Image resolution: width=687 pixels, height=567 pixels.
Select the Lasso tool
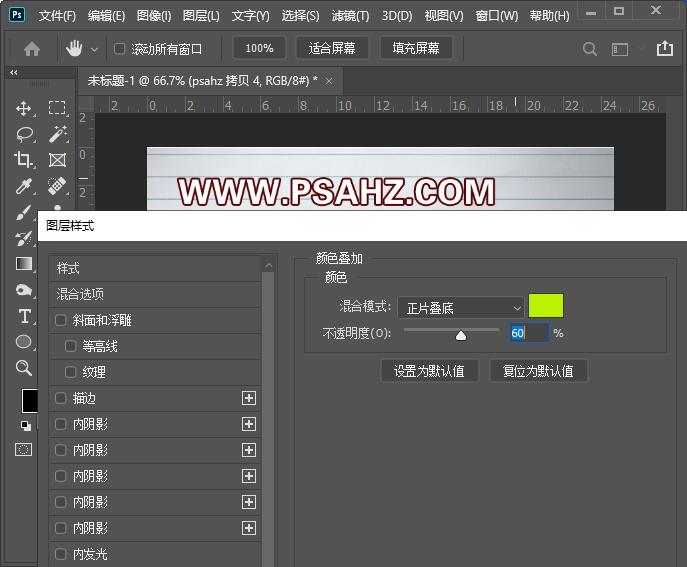click(24, 134)
